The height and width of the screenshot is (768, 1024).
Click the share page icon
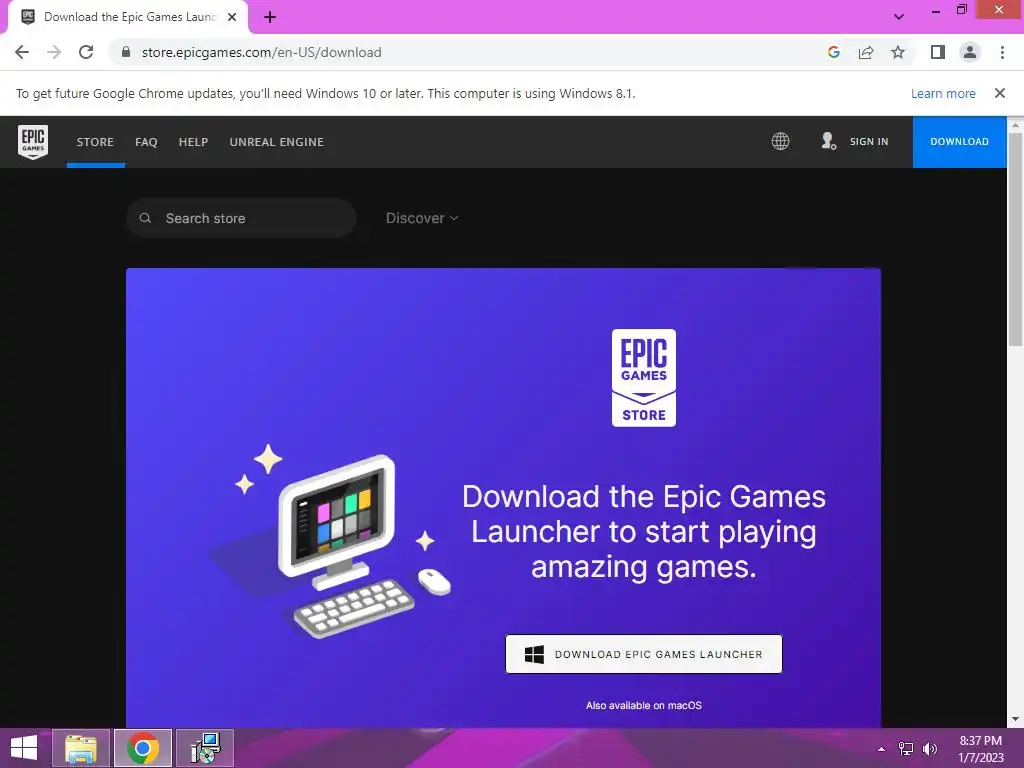point(866,52)
